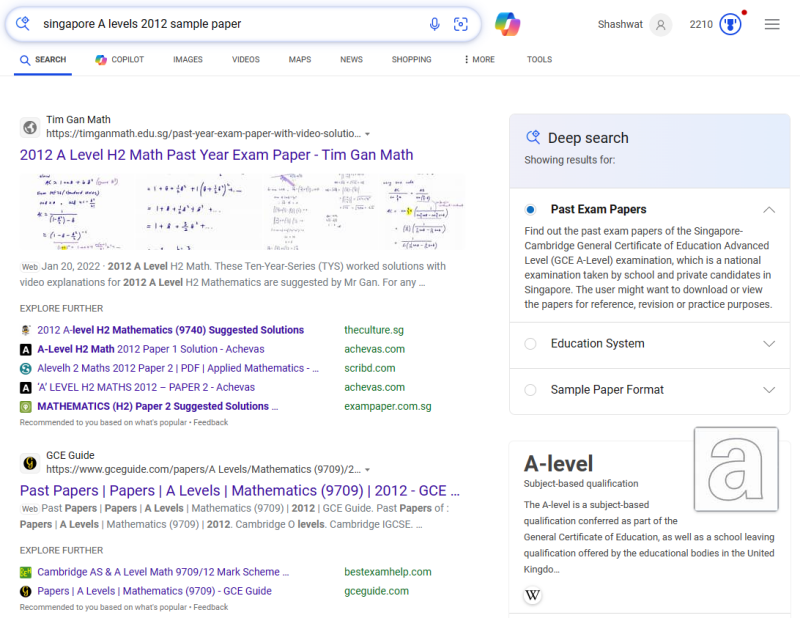This screenshot has width=800, height=618.
Task: Click the microphone voice search icon
Action: [434, 24]
